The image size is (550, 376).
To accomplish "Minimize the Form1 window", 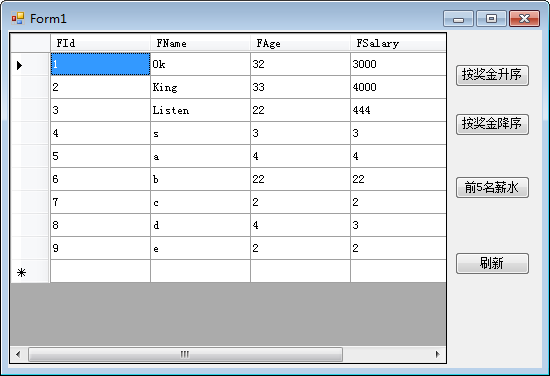I will click(x=458, y=19).
